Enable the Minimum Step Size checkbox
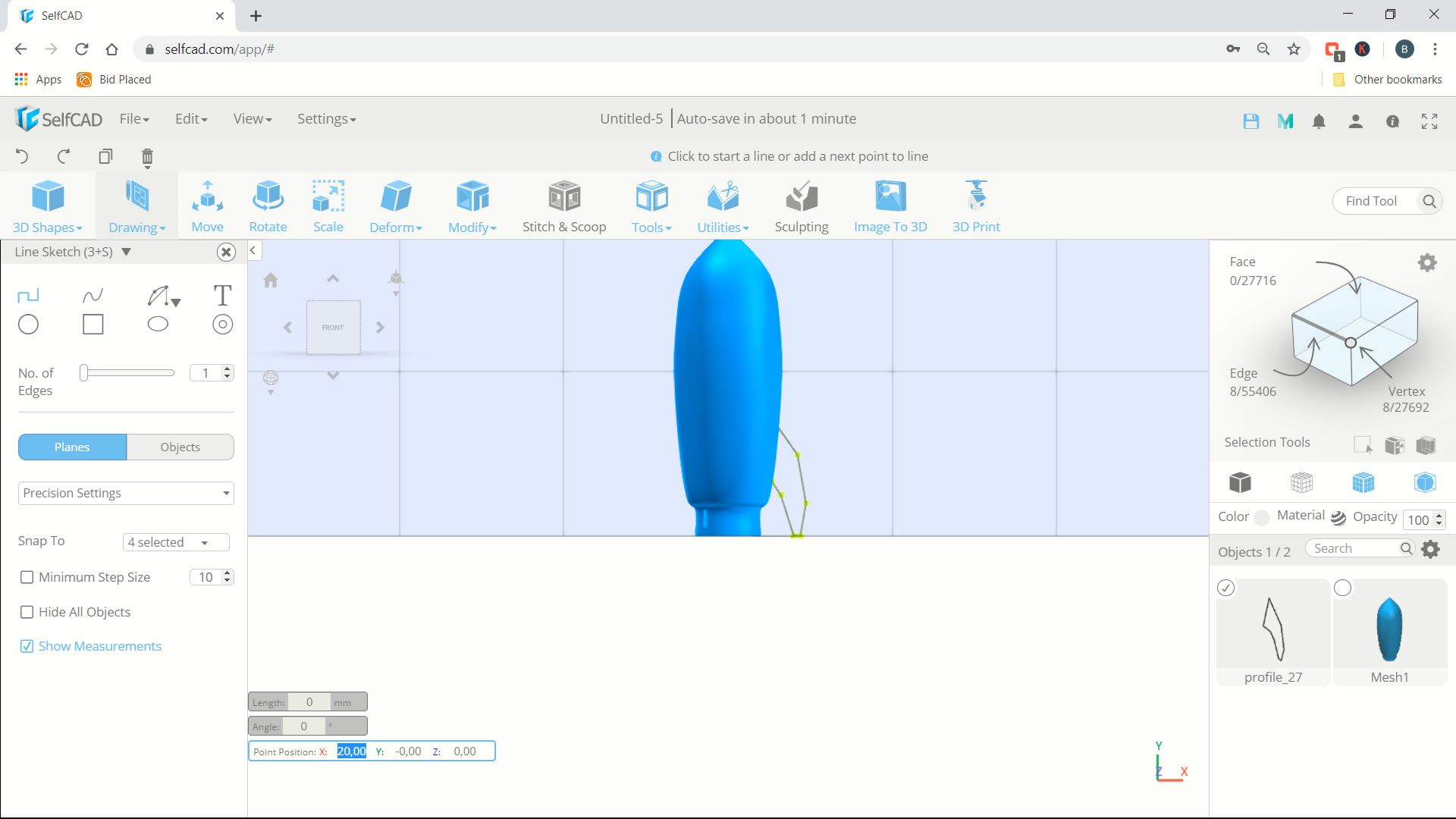This screenshot has height=819, width=1456. click(x=27, y=577)
